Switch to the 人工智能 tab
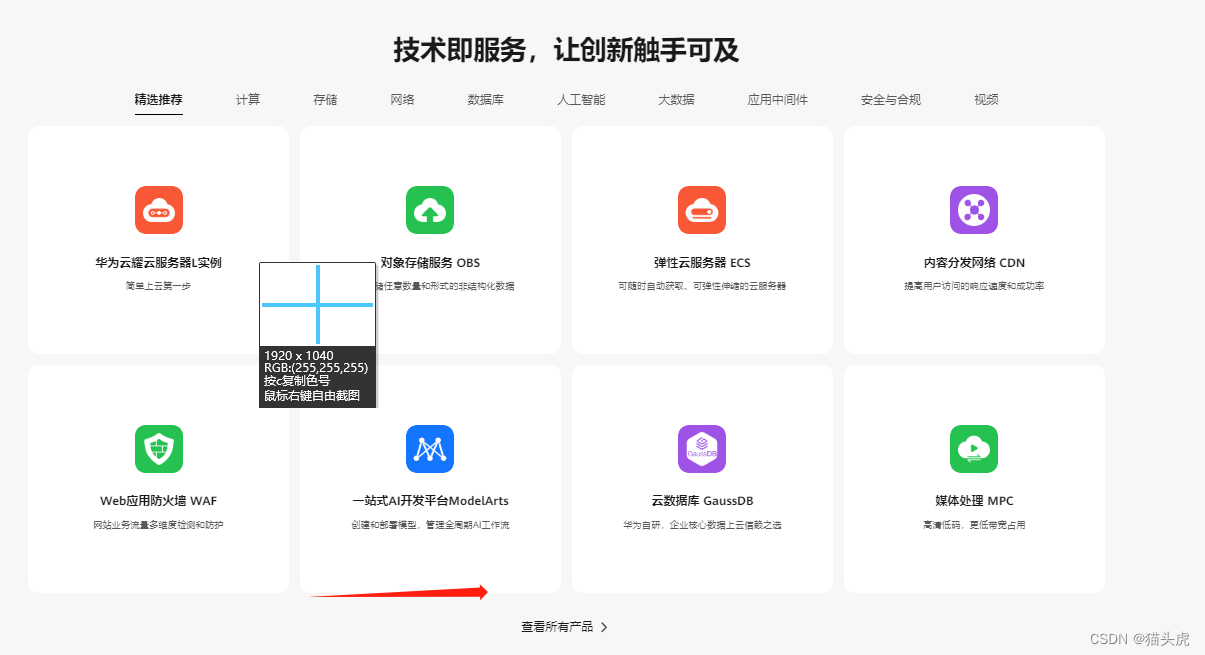Screen dimensions: 1205x655 (x=581, y=100)
